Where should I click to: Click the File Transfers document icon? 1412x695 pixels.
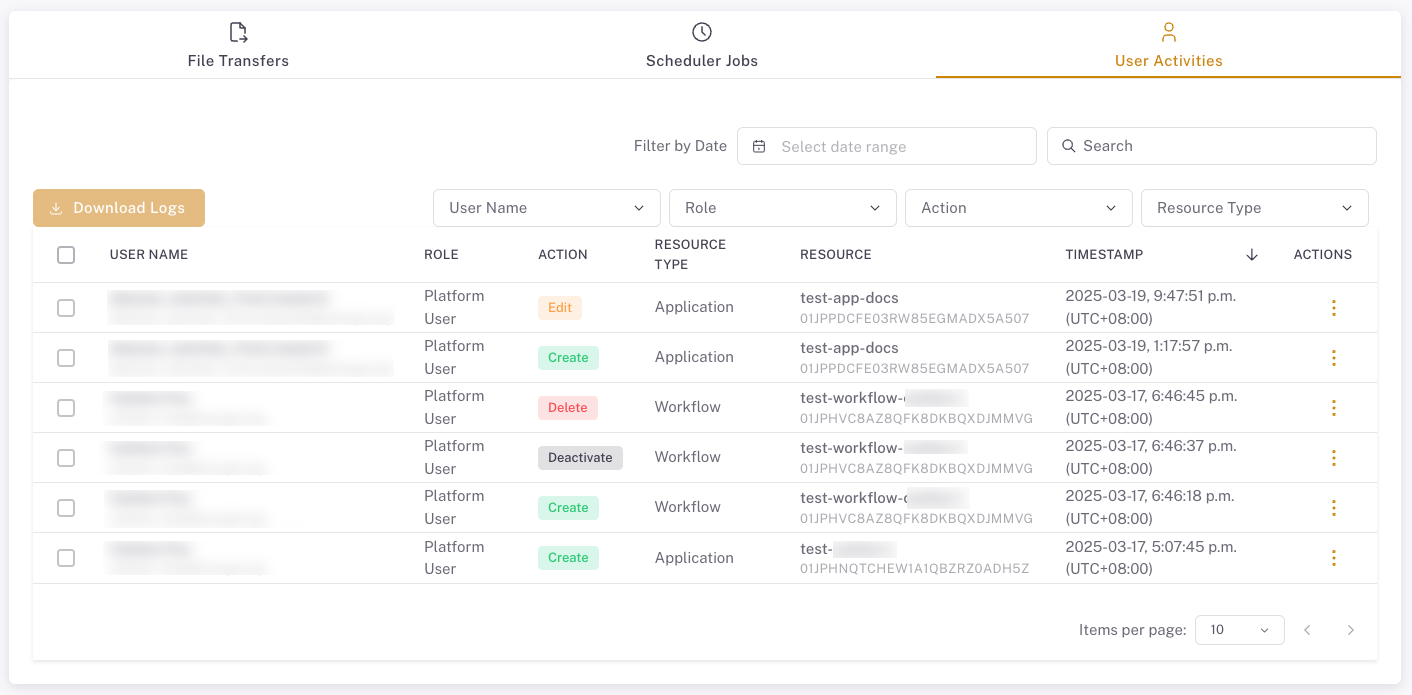coord(238,32)
